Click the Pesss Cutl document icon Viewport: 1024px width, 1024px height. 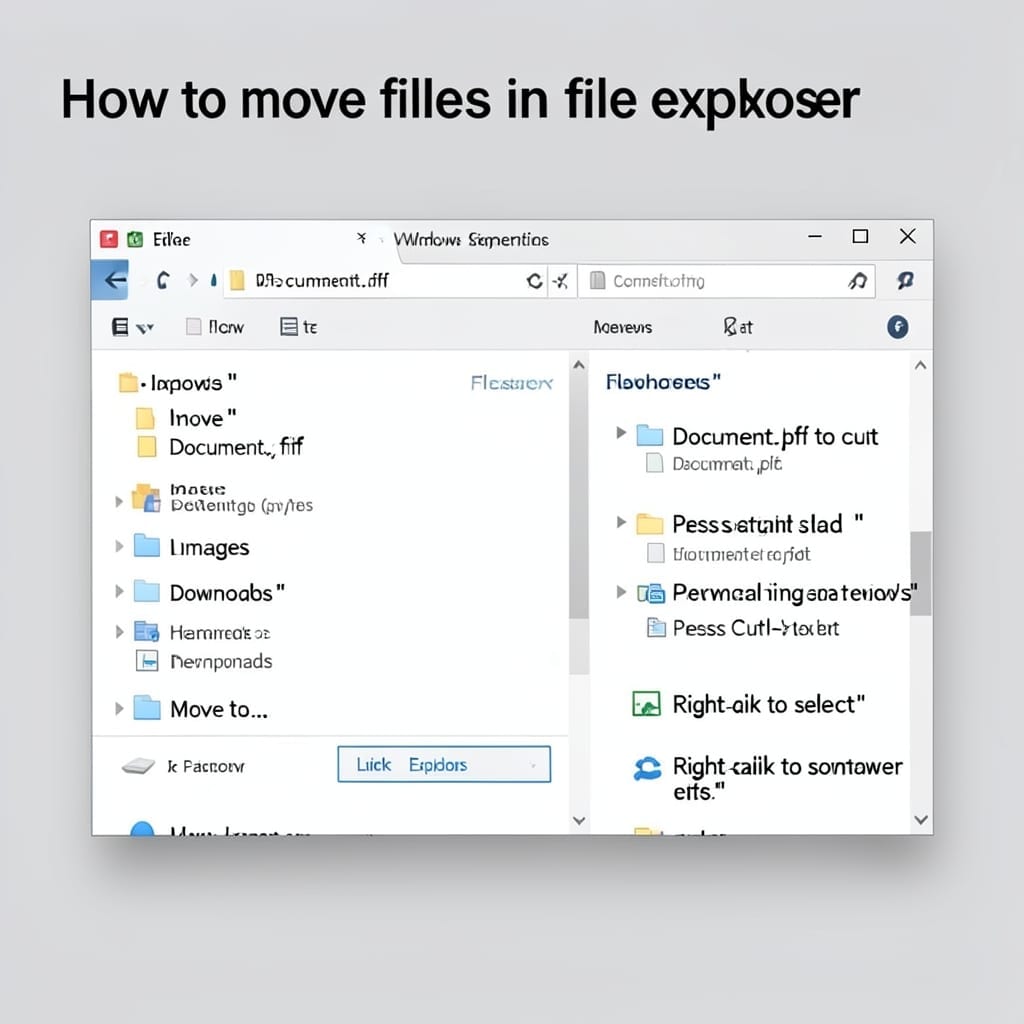point(656,627)
